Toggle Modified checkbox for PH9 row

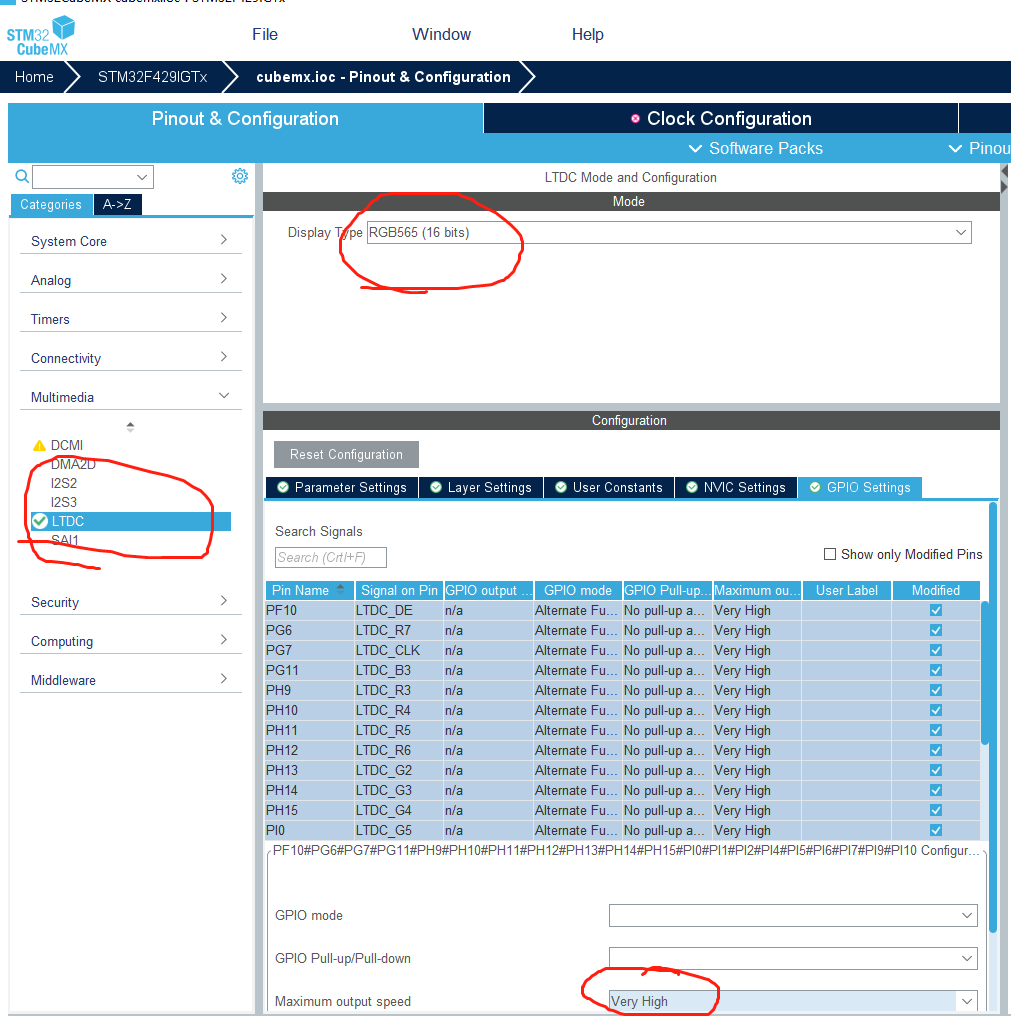coord(936,690)
